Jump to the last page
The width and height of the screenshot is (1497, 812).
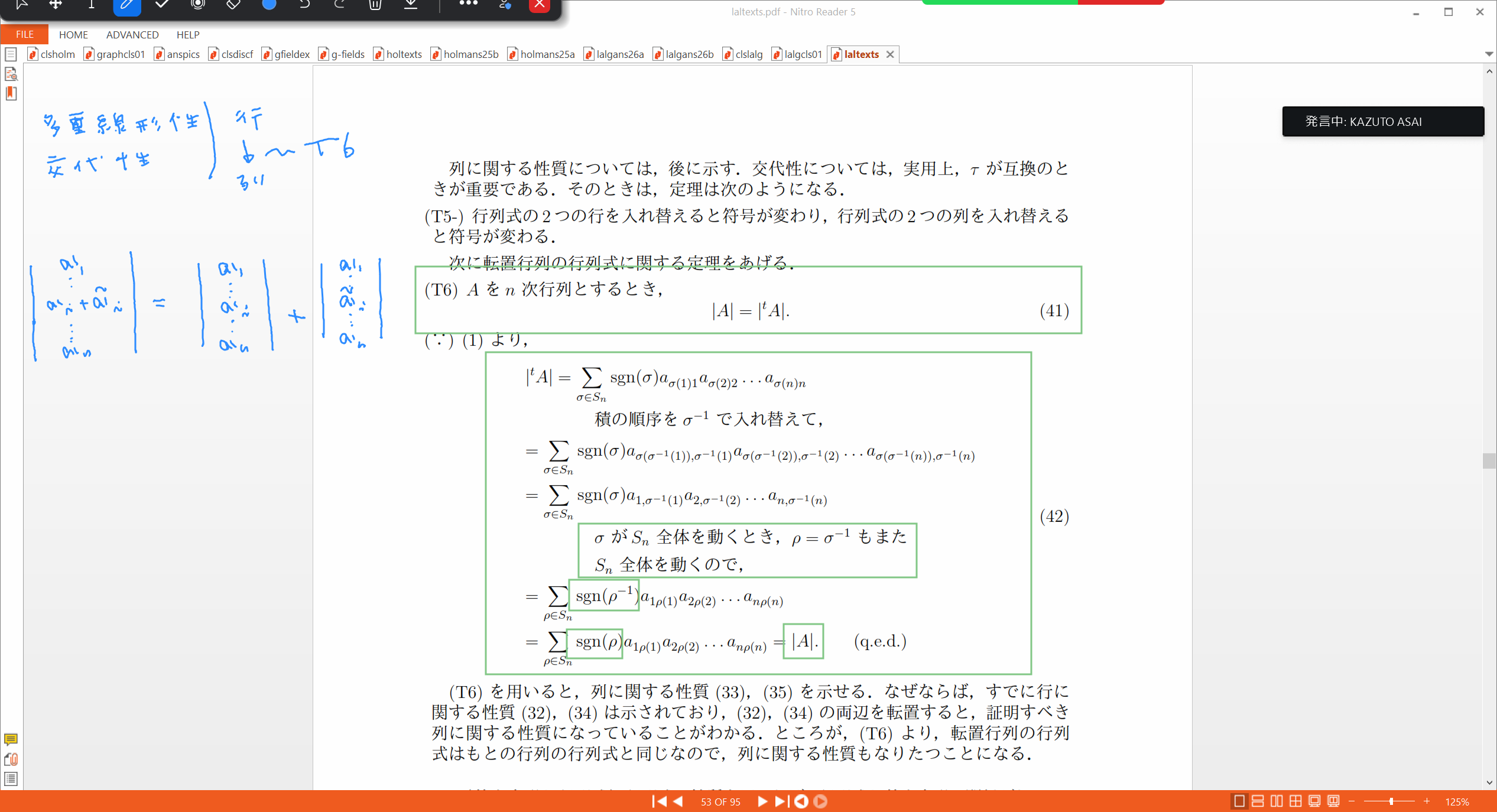point(781,801)
